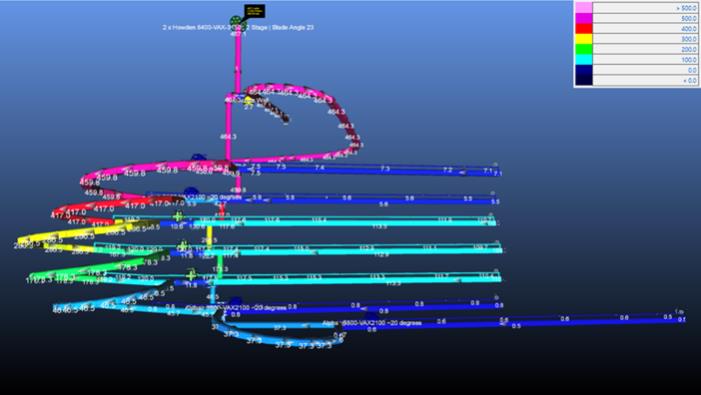Click the blue fan icon on the 459.8 pink ramp

pyautogui.click(x=197, y=158)
